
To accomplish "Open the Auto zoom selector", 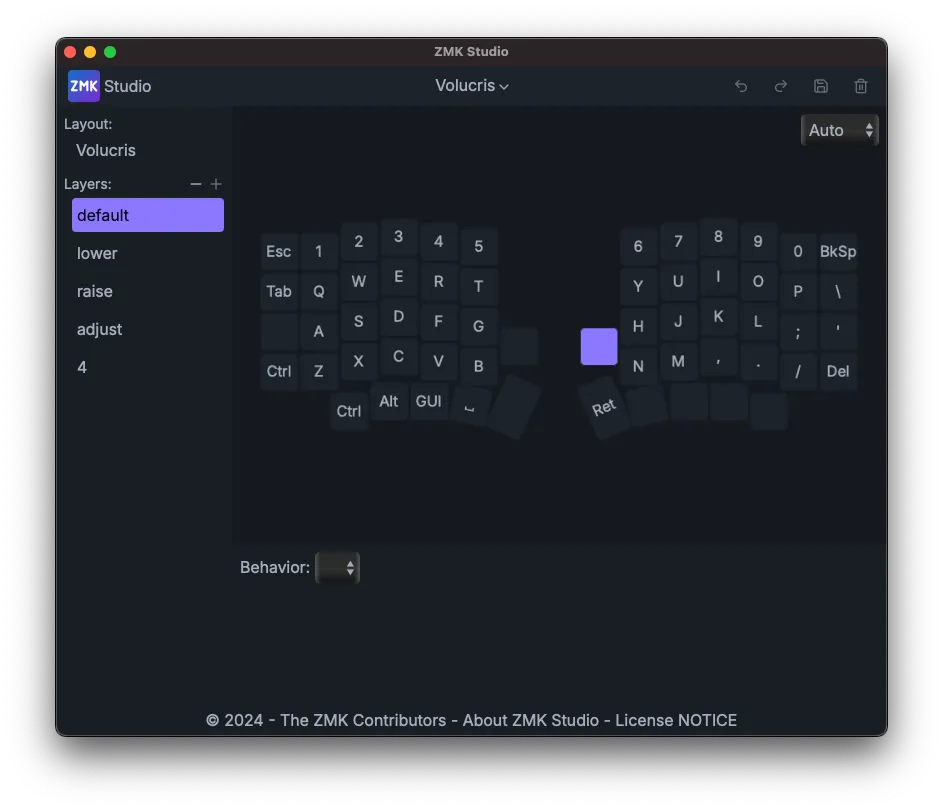I will click(x=840, y=130).
